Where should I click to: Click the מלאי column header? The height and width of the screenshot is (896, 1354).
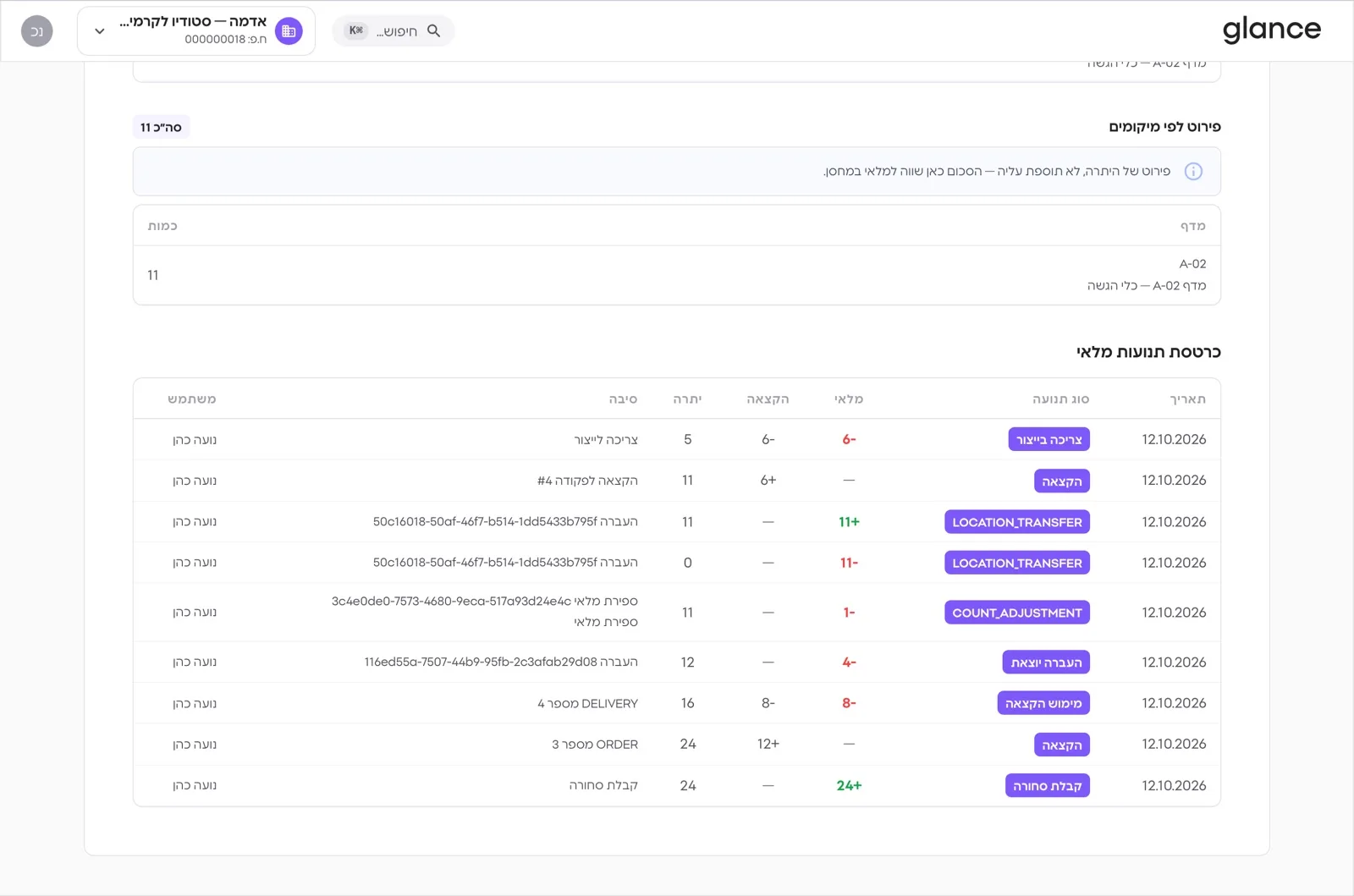tap(849, 399)
